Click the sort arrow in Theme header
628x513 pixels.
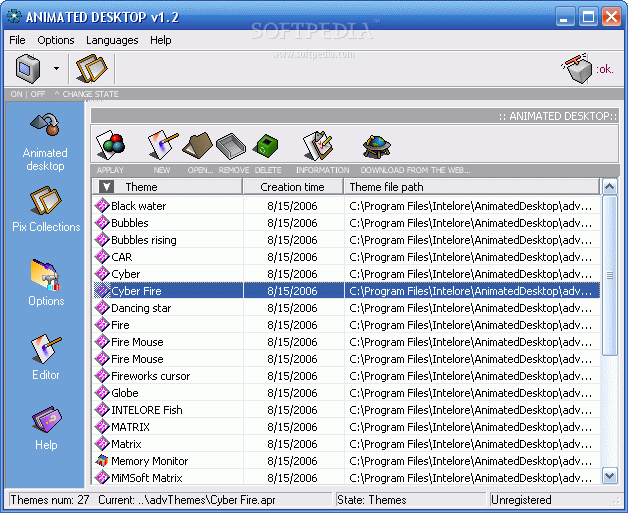pyautogui.click(x=106, y=187)
